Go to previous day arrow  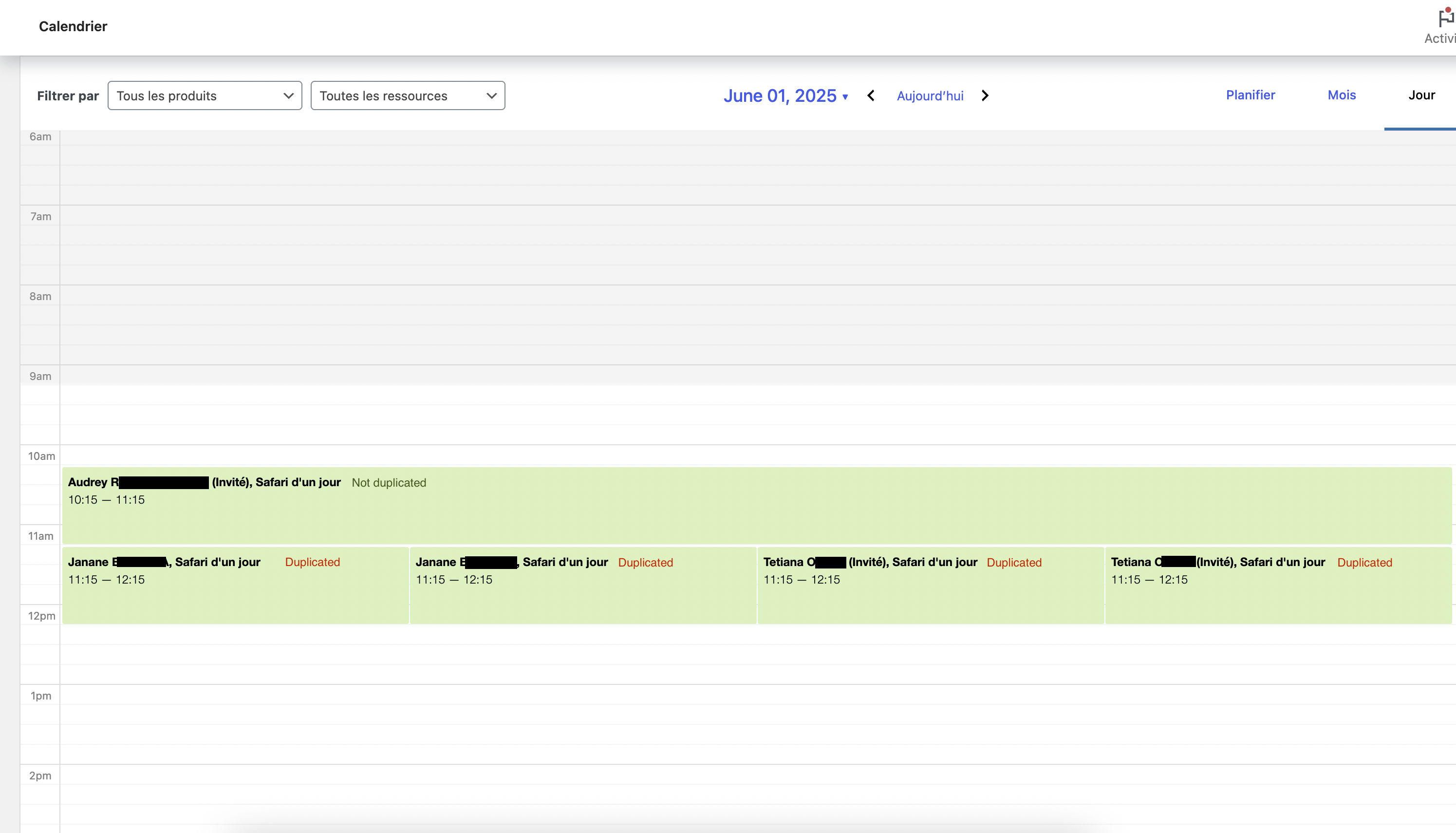tap(870, 95)
